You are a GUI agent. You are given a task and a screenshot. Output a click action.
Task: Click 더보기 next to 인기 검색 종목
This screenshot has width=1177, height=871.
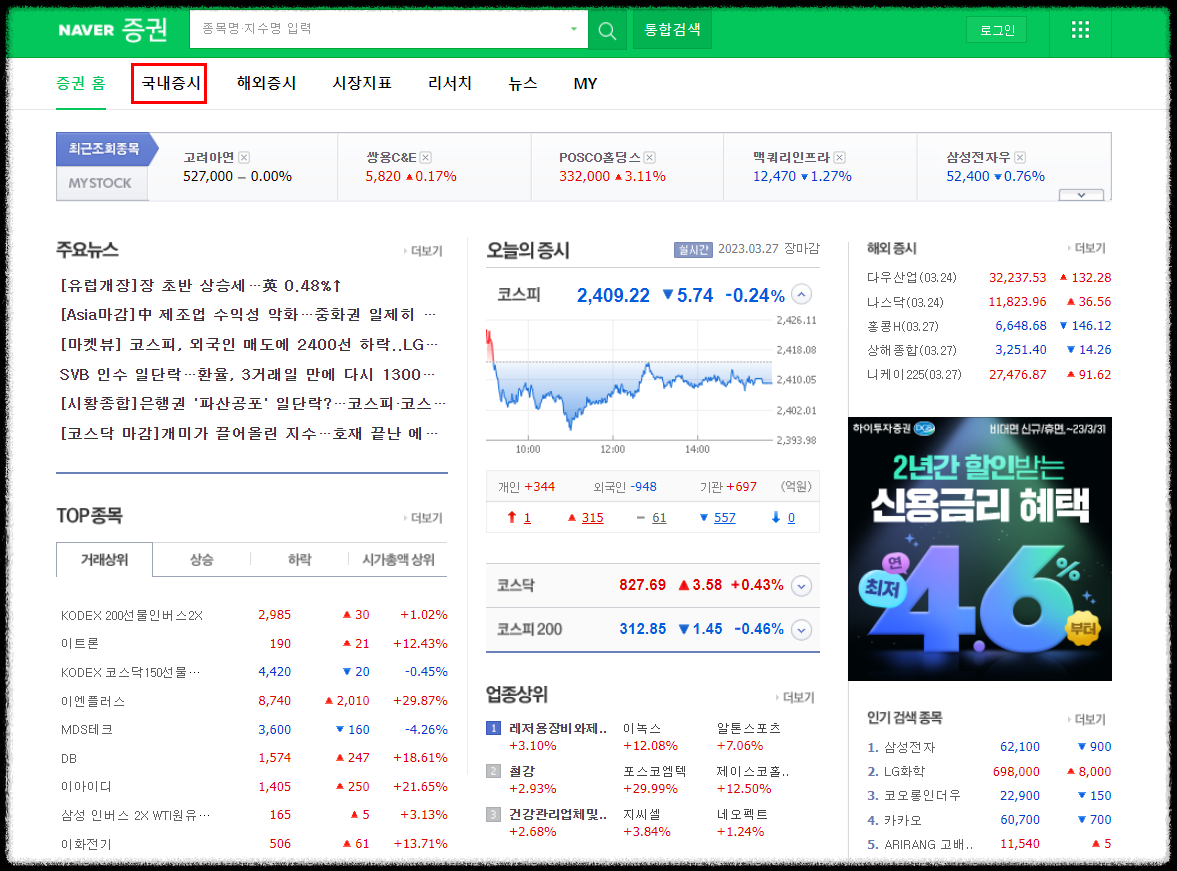tap(1087, 719)
